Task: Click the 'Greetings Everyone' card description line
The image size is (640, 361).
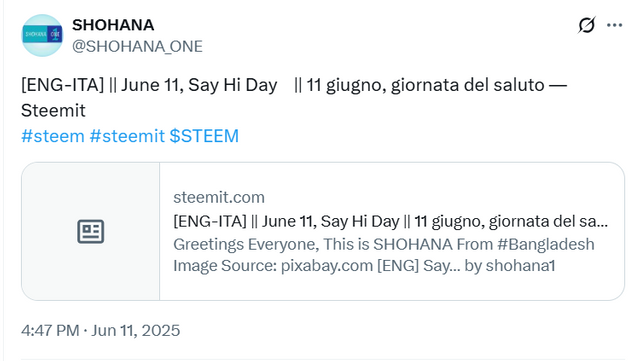Action: click(384, 244)
